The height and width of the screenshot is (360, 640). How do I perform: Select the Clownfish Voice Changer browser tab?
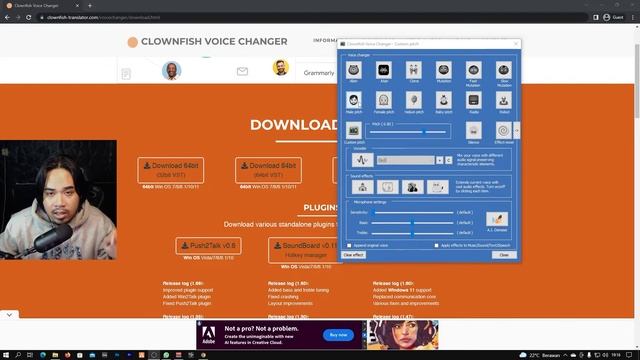42,6
